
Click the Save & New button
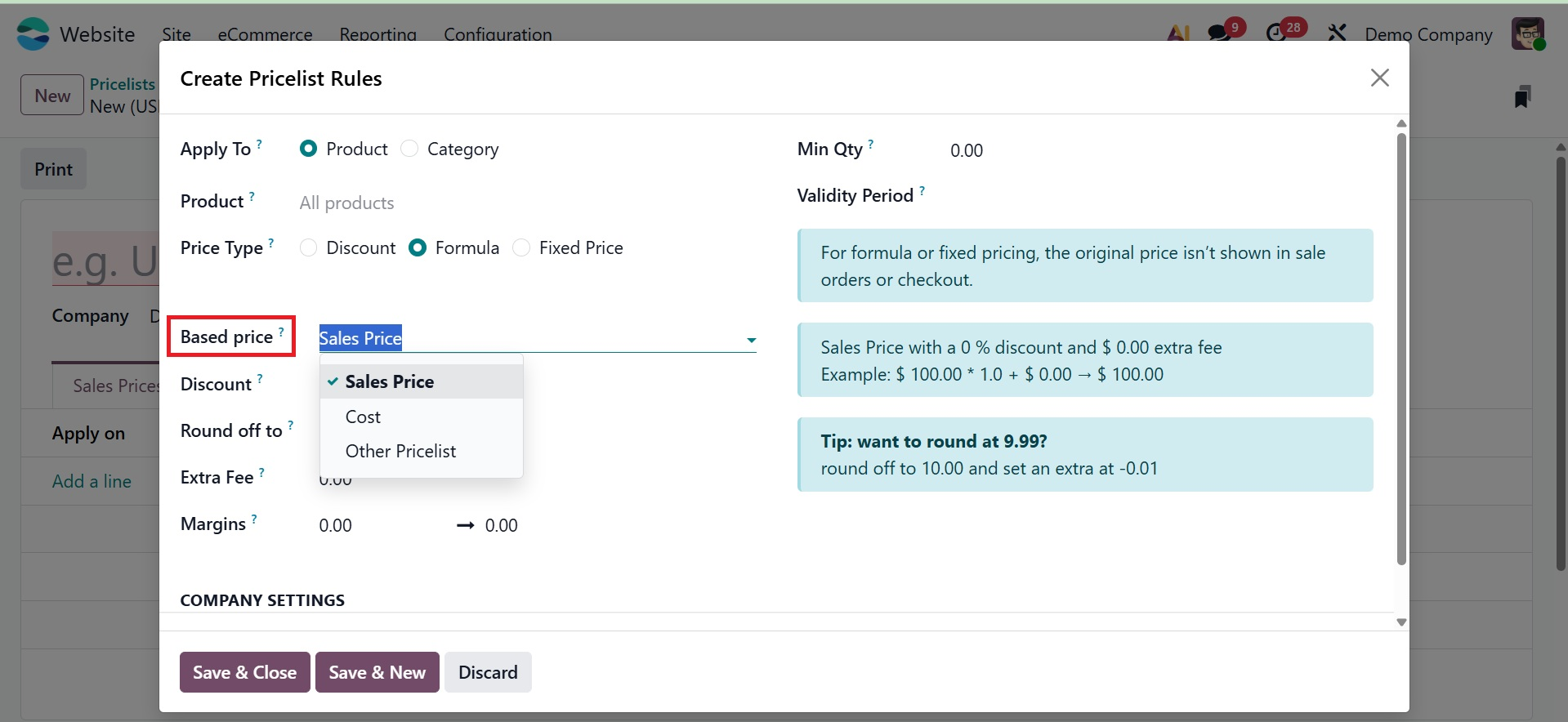coord(377,672)
